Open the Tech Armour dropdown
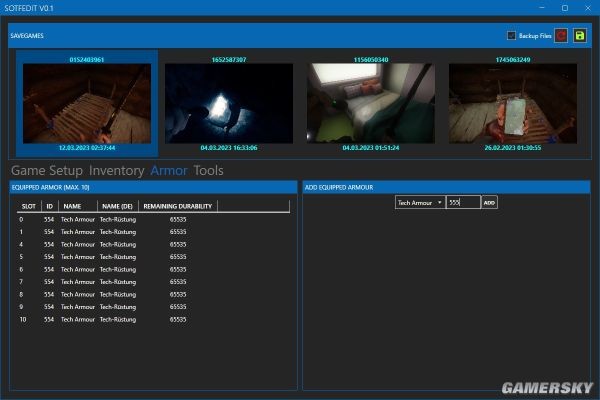Image resolution: width=600 pixels, height=400 pixels. 420,202
